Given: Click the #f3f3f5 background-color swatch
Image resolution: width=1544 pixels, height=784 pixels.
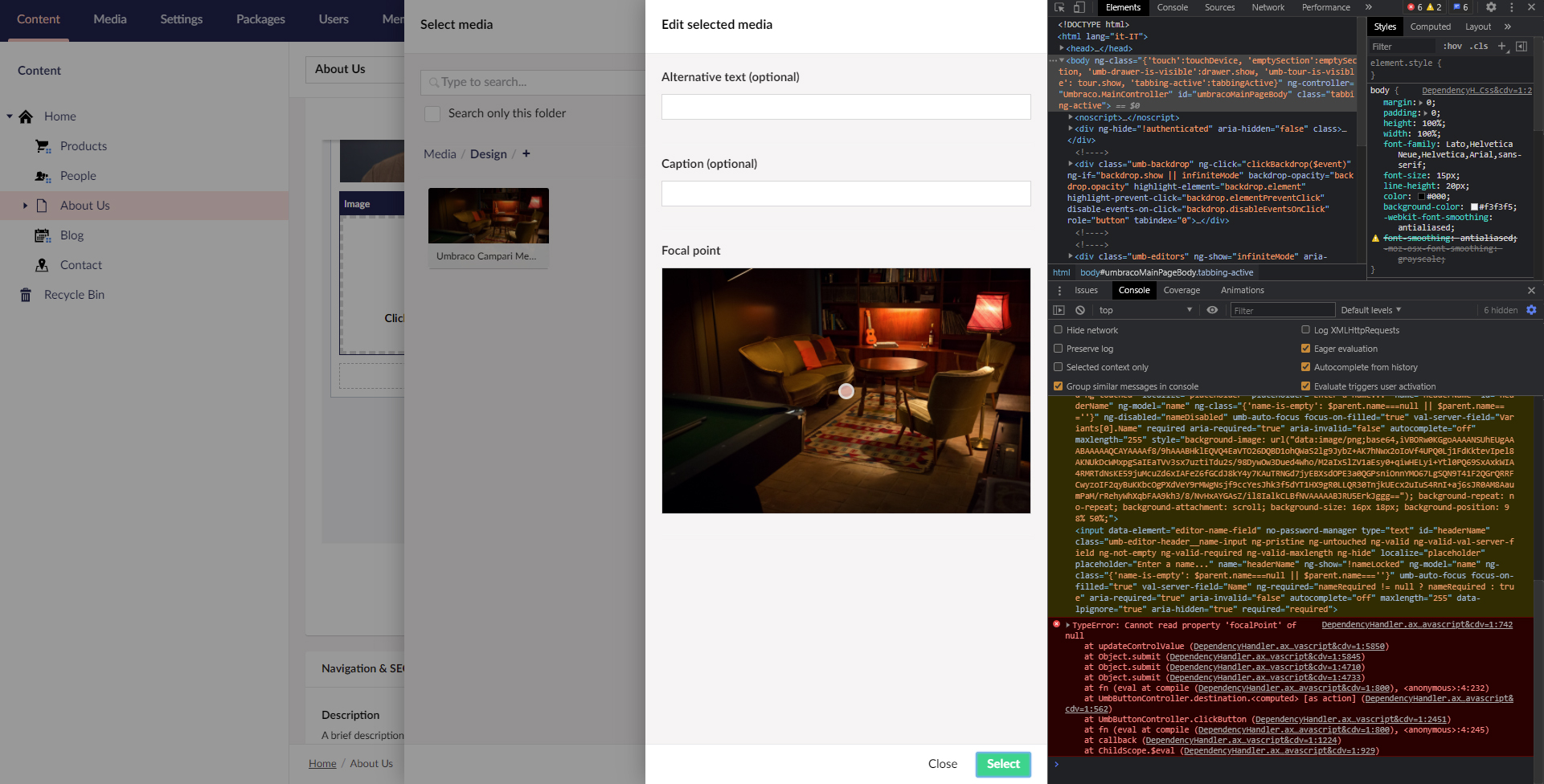Looking at the screenshot, I should pos(1474,207).
